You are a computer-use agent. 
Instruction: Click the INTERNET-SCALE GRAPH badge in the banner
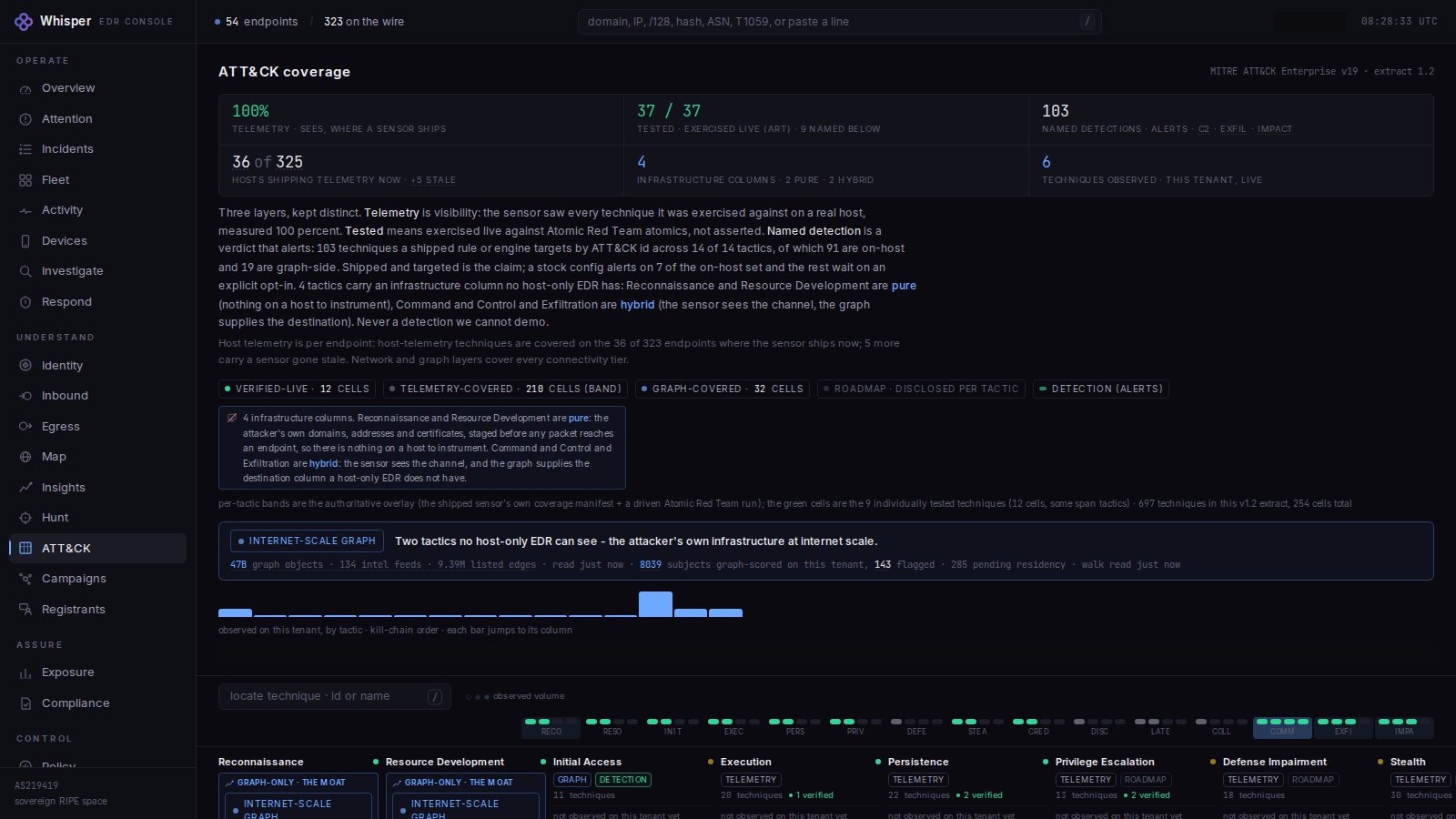pyautogui.click(x=307, y=541)
